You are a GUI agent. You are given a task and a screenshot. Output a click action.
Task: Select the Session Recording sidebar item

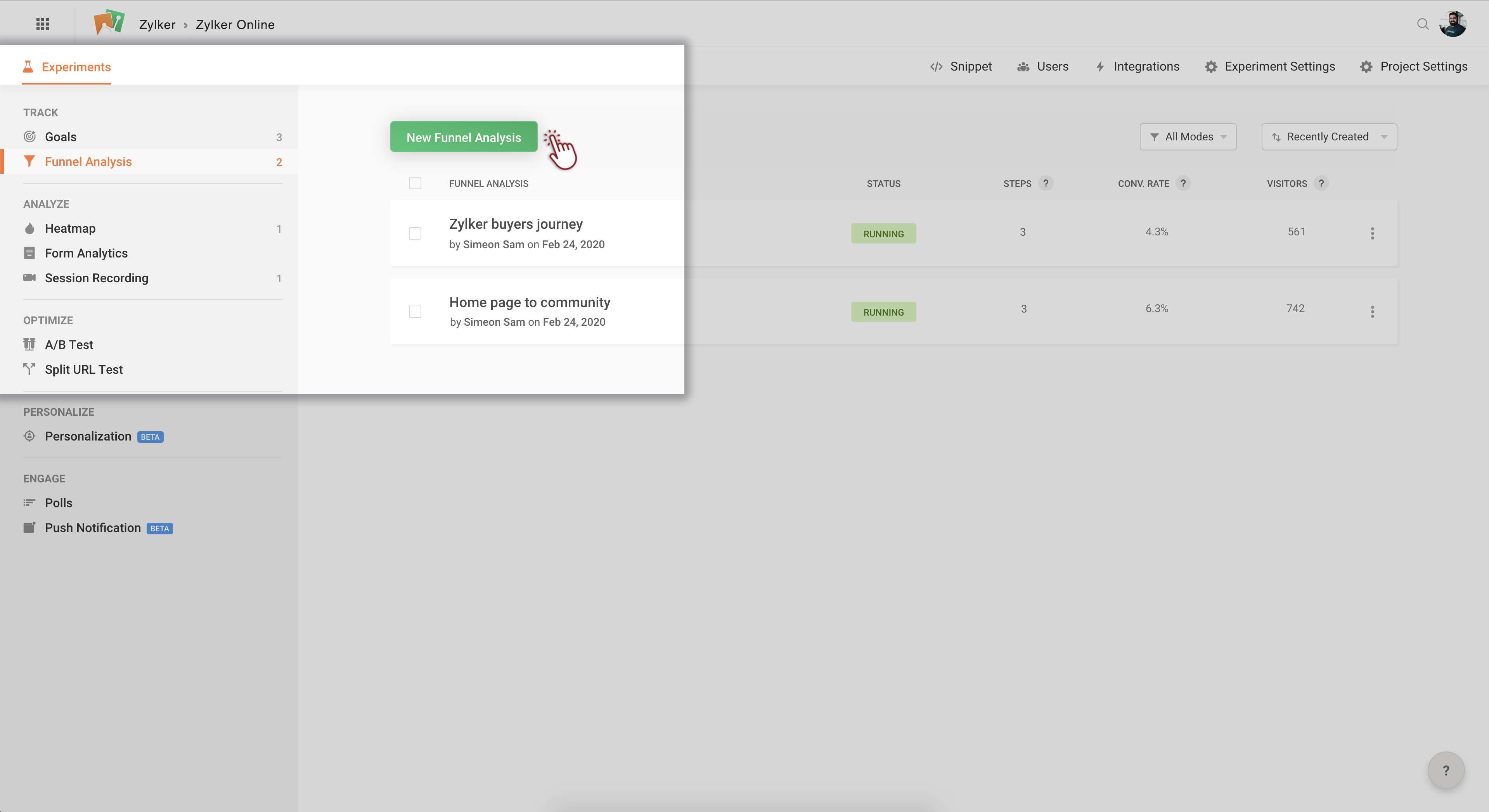97,278
